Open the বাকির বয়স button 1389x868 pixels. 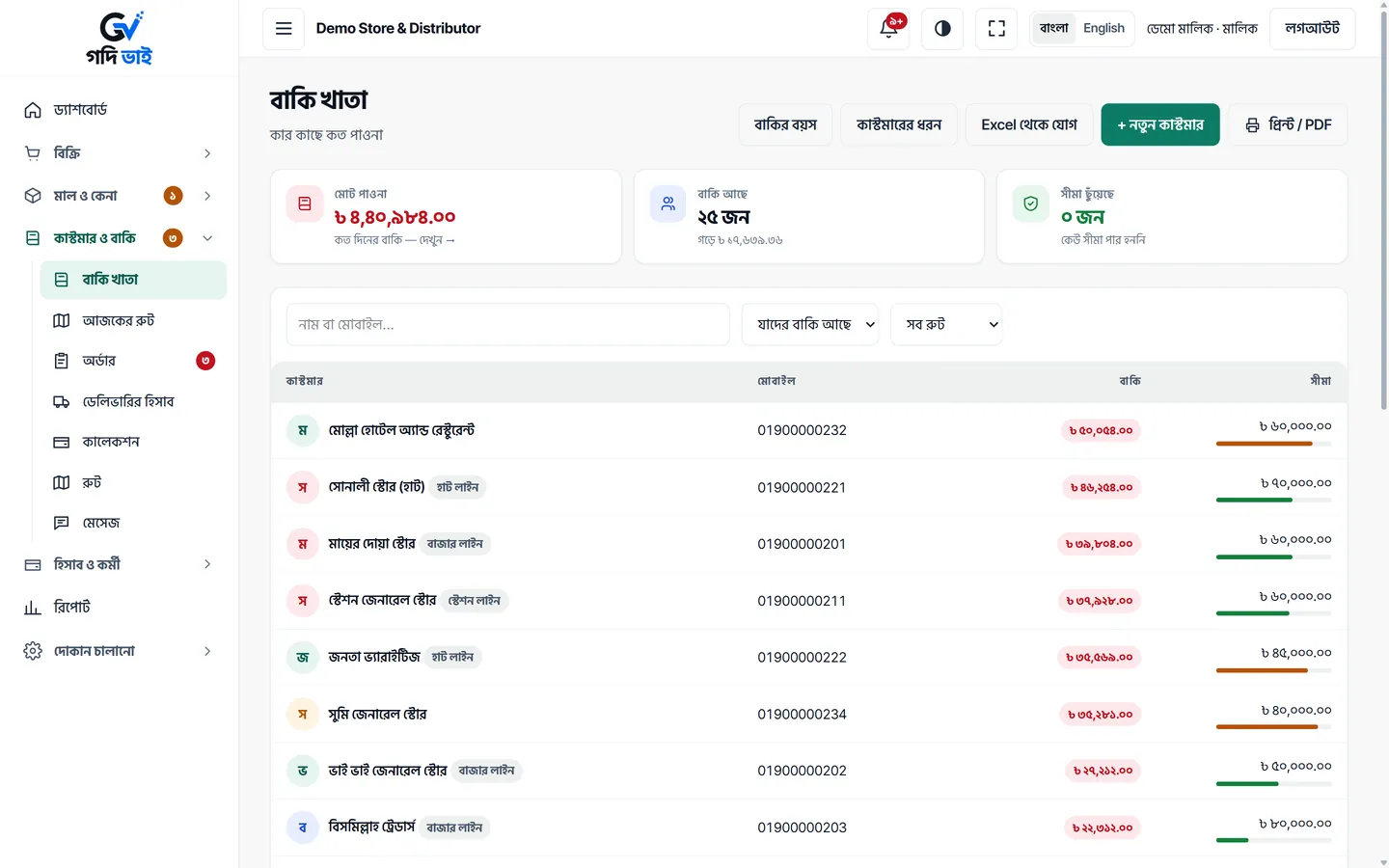785,124
